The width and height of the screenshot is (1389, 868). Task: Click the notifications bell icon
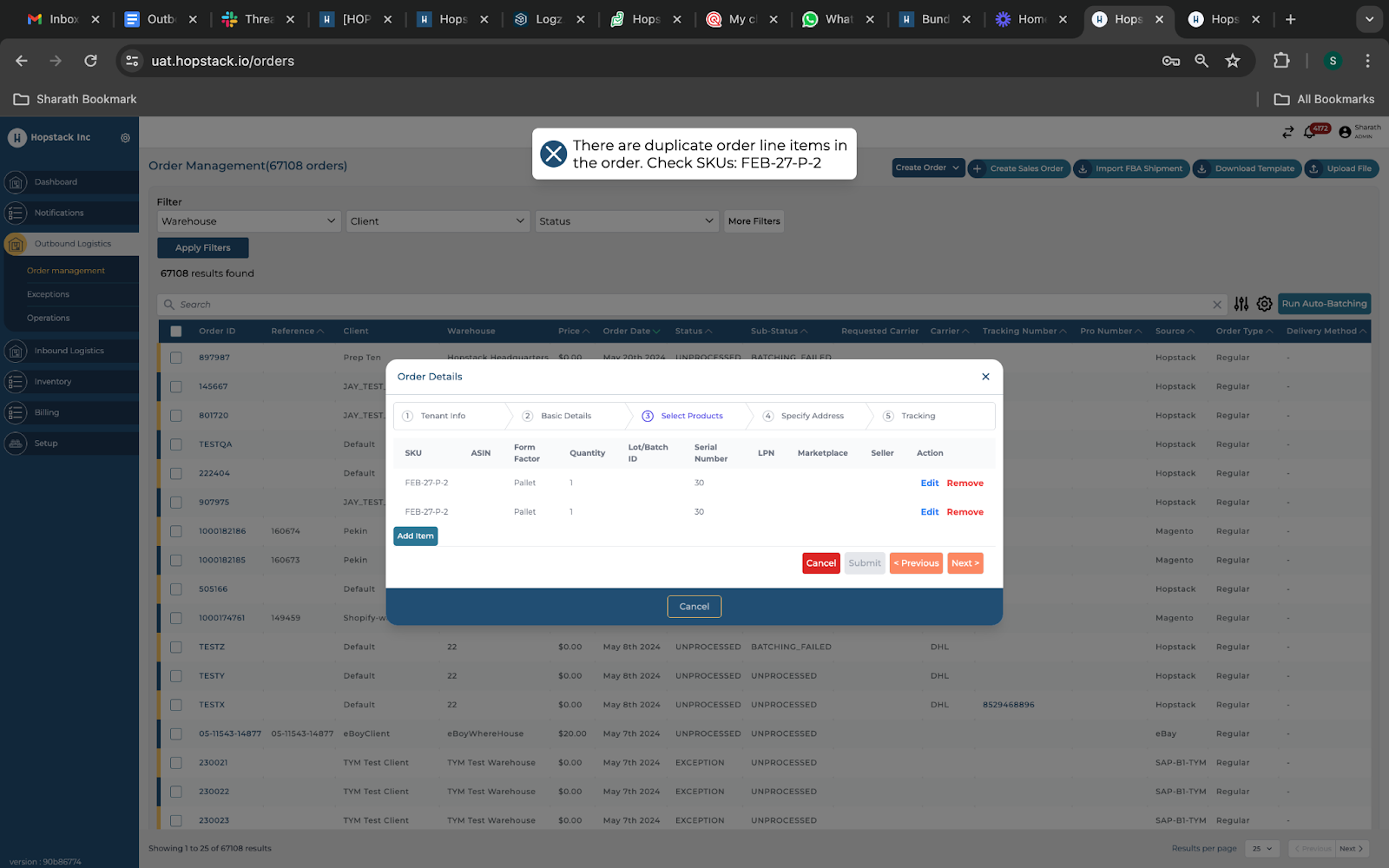click(x=1310, y=132)
